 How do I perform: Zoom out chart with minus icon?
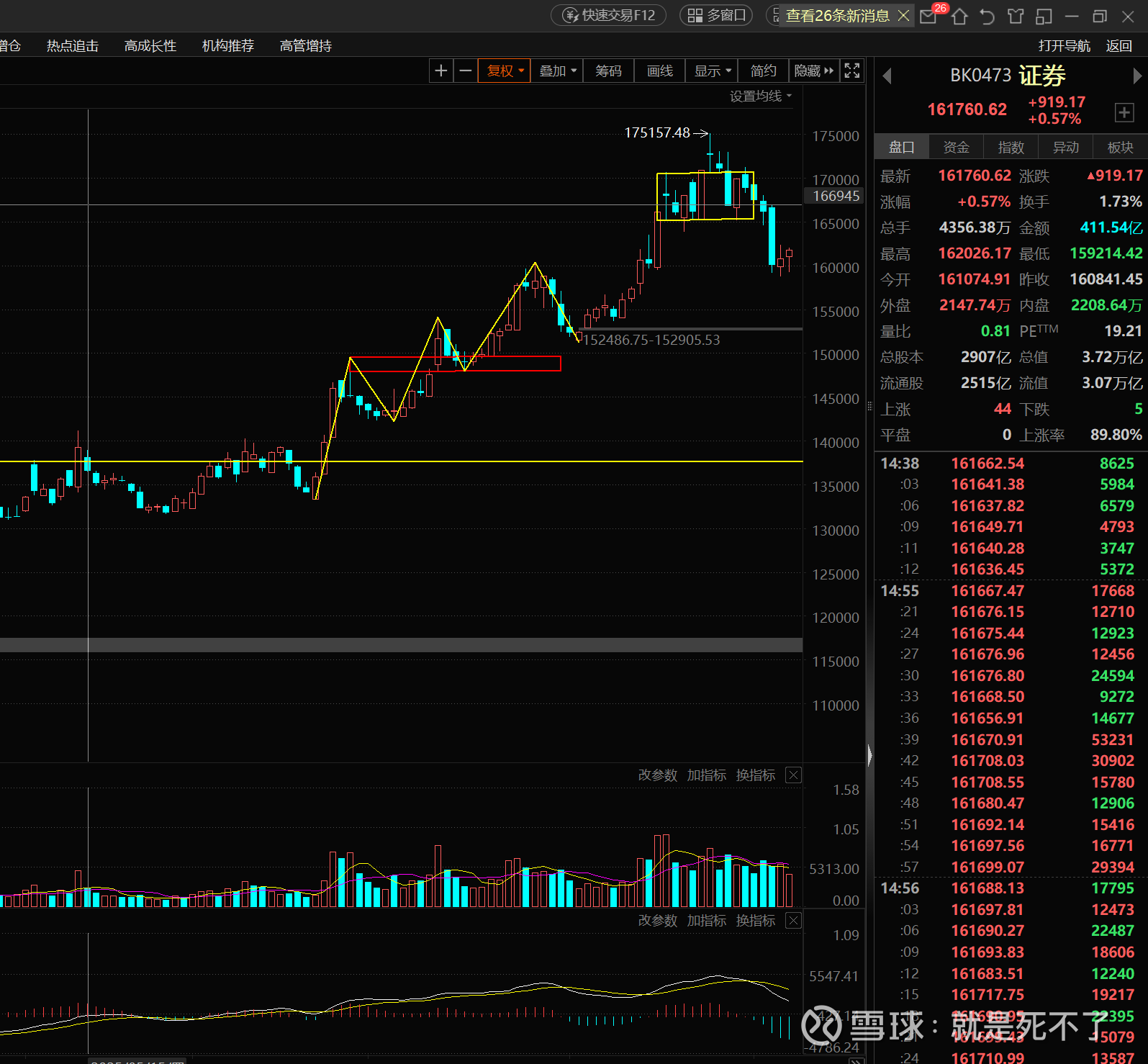(x=466, y=71)
